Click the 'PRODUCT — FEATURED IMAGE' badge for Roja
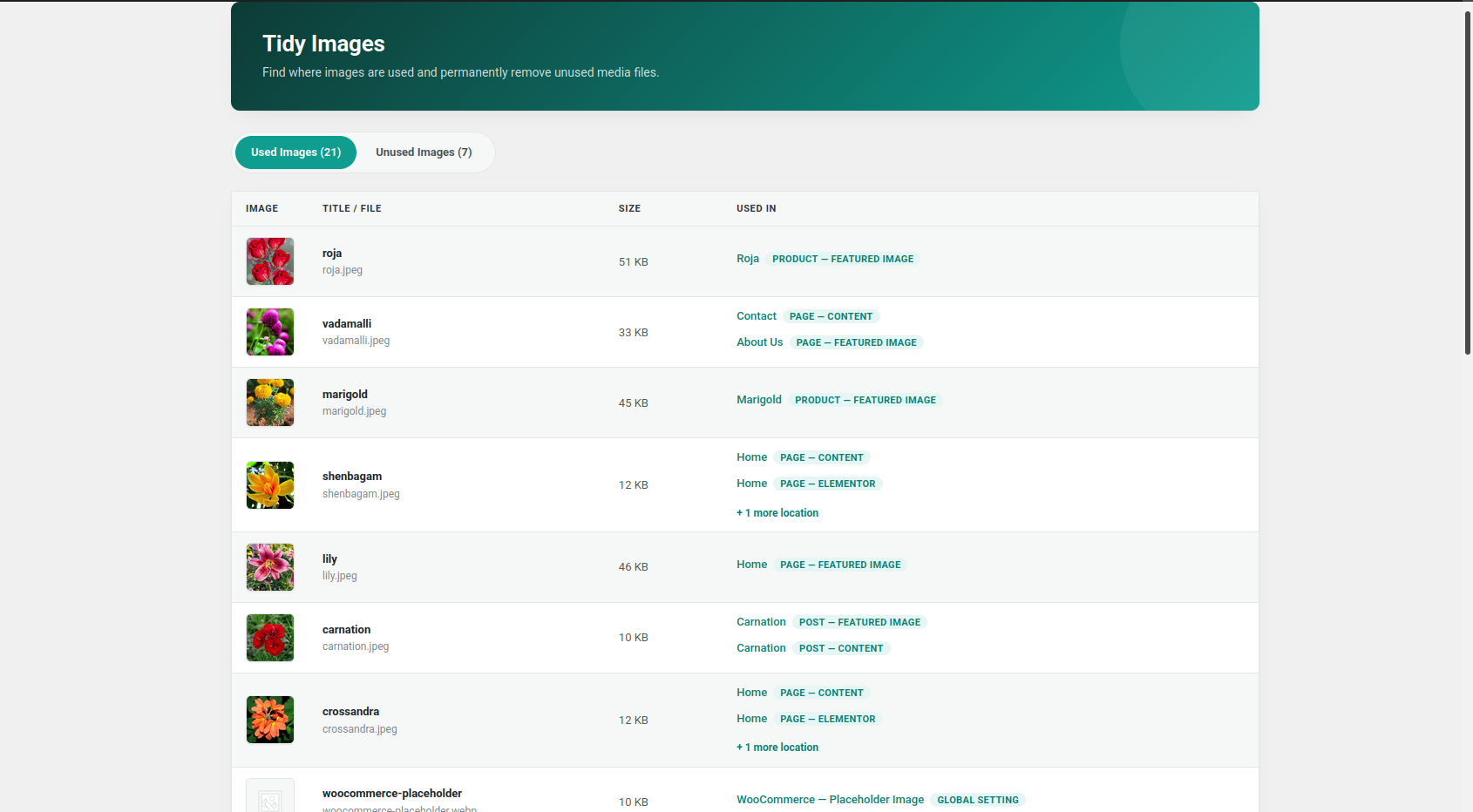1473x812 pixels. tap(843, 259)
